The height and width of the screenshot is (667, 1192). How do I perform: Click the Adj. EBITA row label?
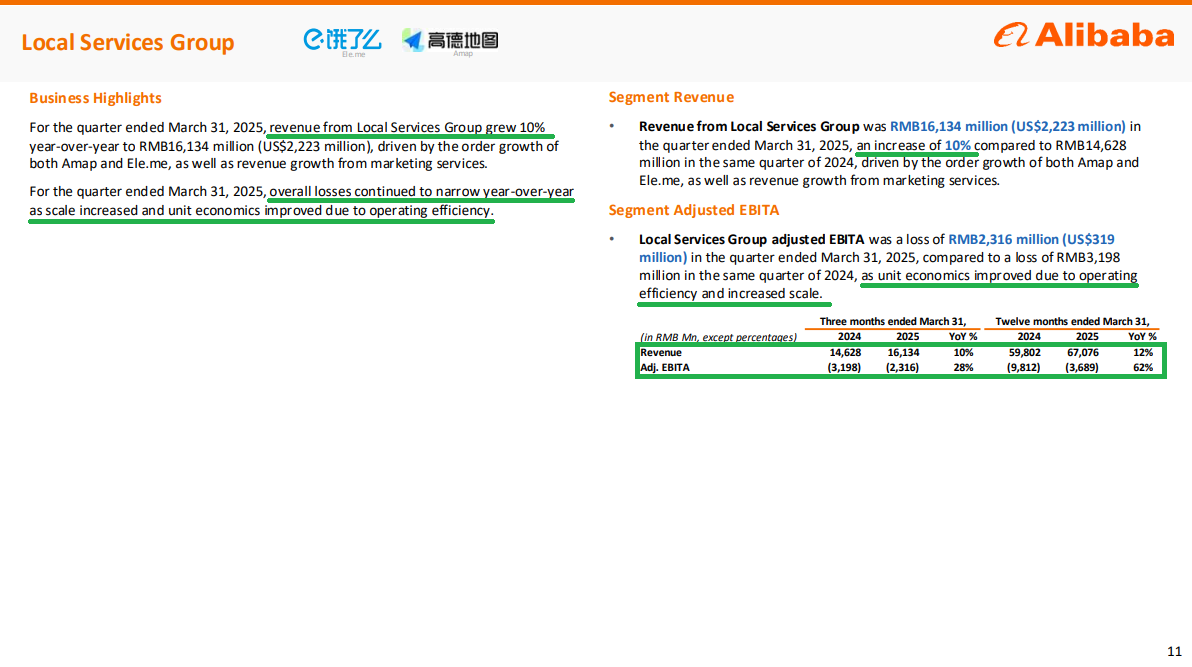[664, 367]
